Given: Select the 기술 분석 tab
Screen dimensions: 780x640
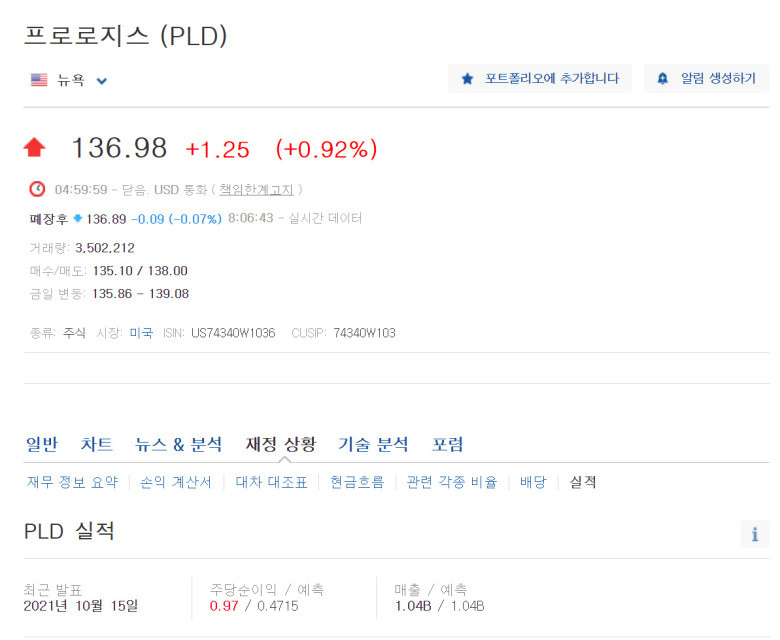Looking at the screenshot, I should click(373, 444).
